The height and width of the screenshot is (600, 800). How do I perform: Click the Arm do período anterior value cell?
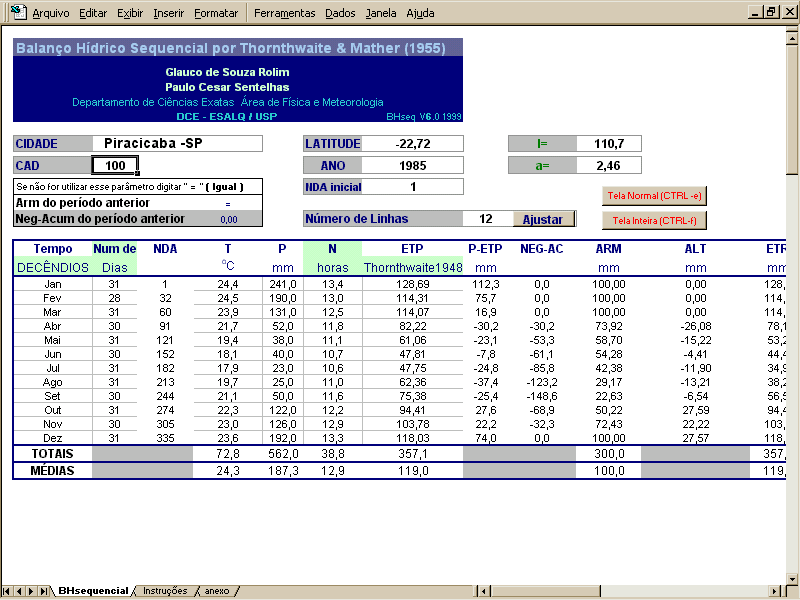228,203
